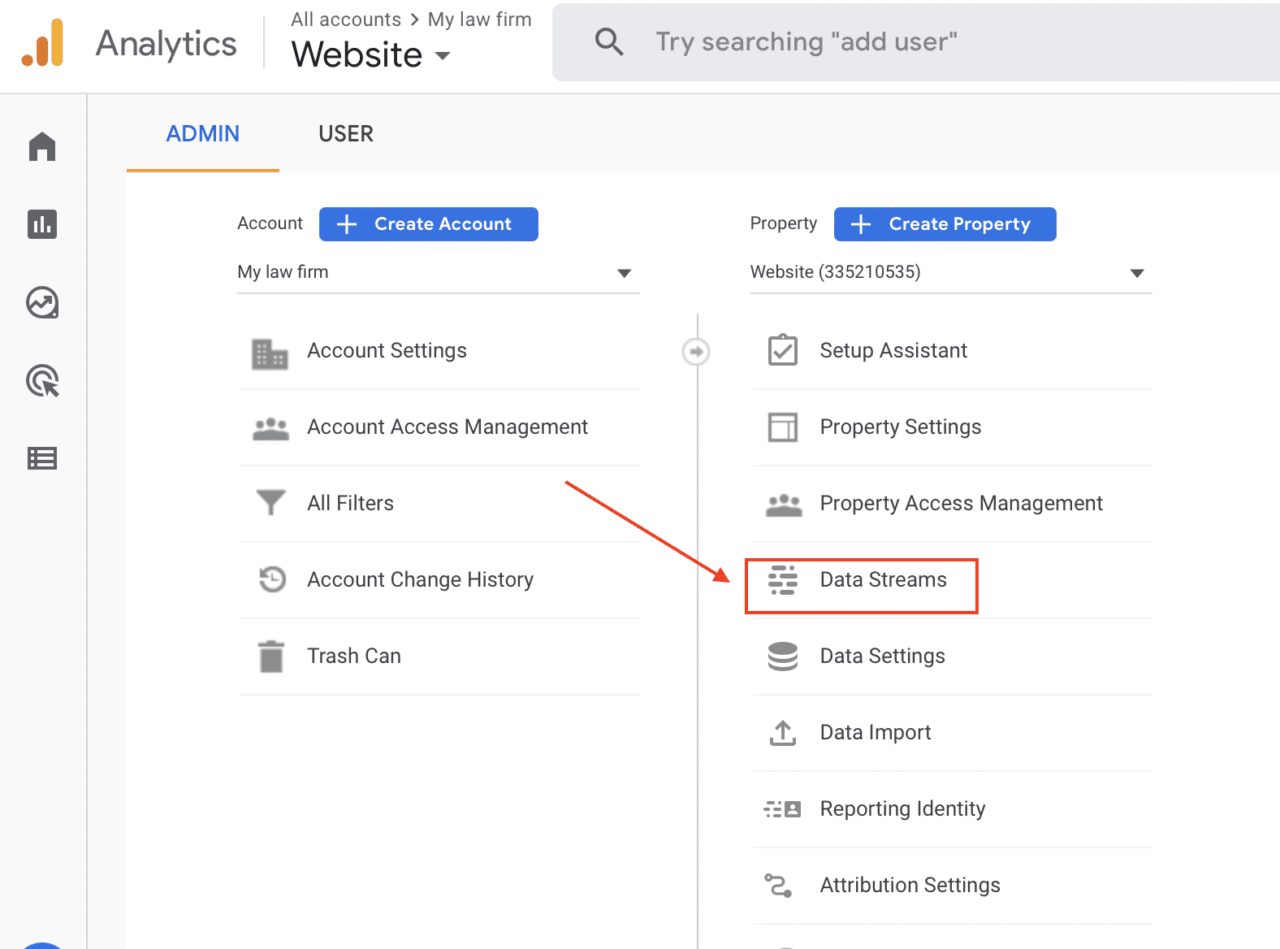The image size is (1280, 949).
Task: Click the Account Access Management people icon
Action: click(x=271, y=428)
